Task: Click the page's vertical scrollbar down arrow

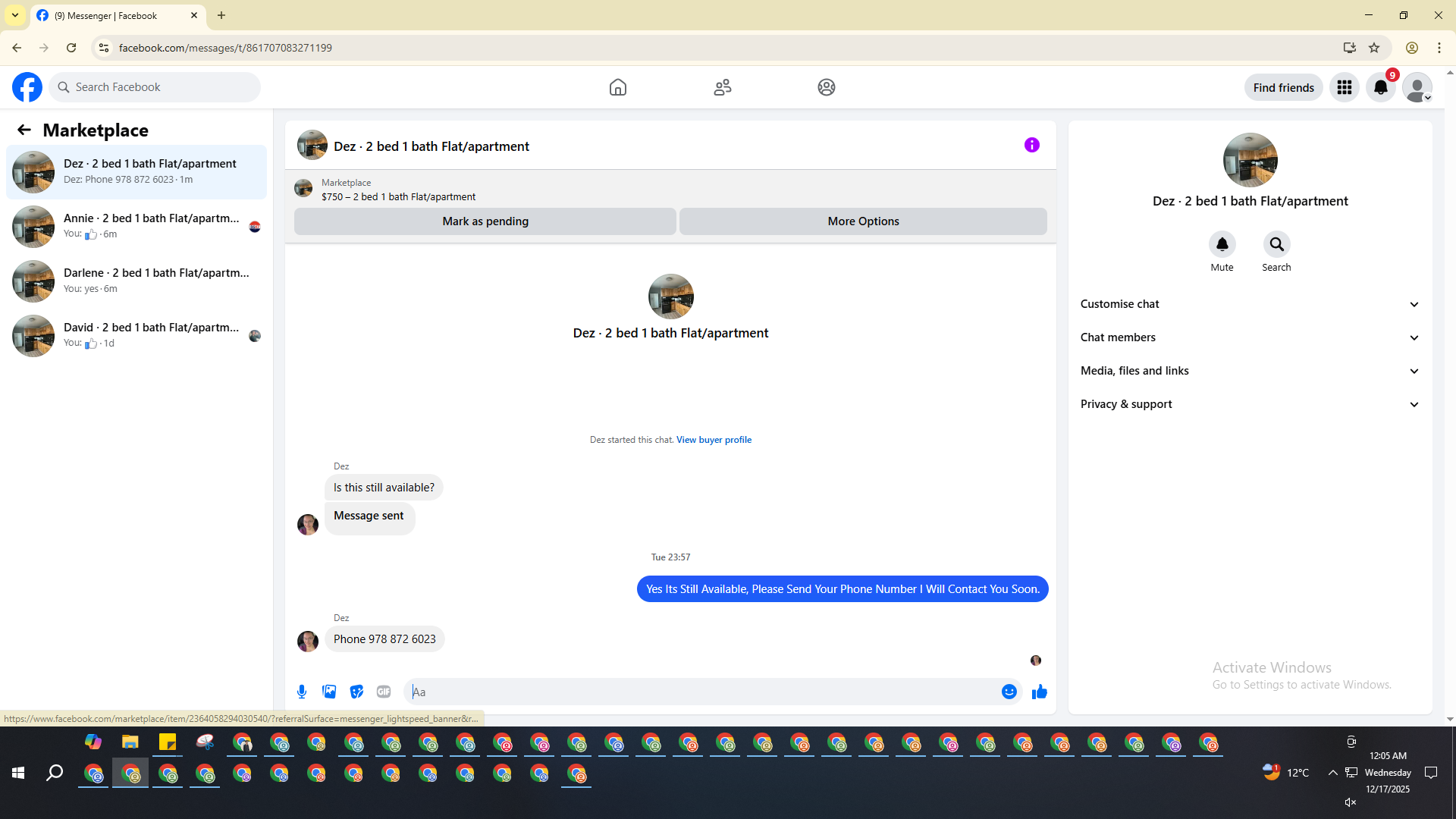Action: click(x=1450, y=720)
